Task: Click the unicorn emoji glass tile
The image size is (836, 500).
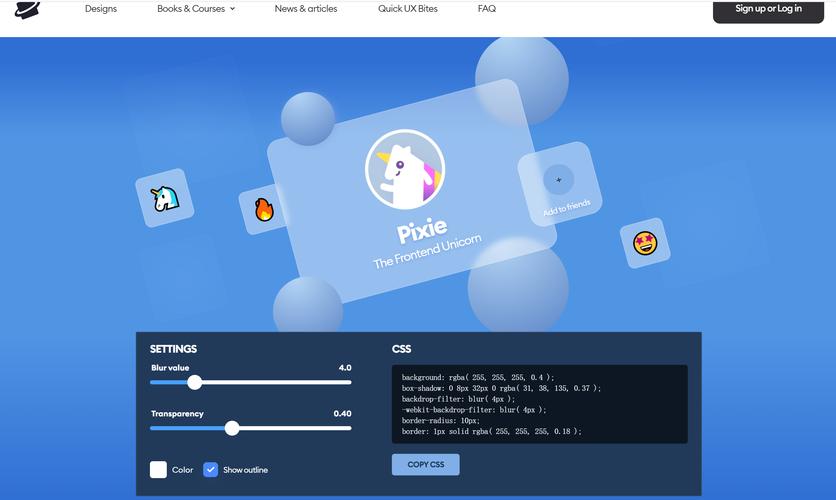Action: click(164, 198)
